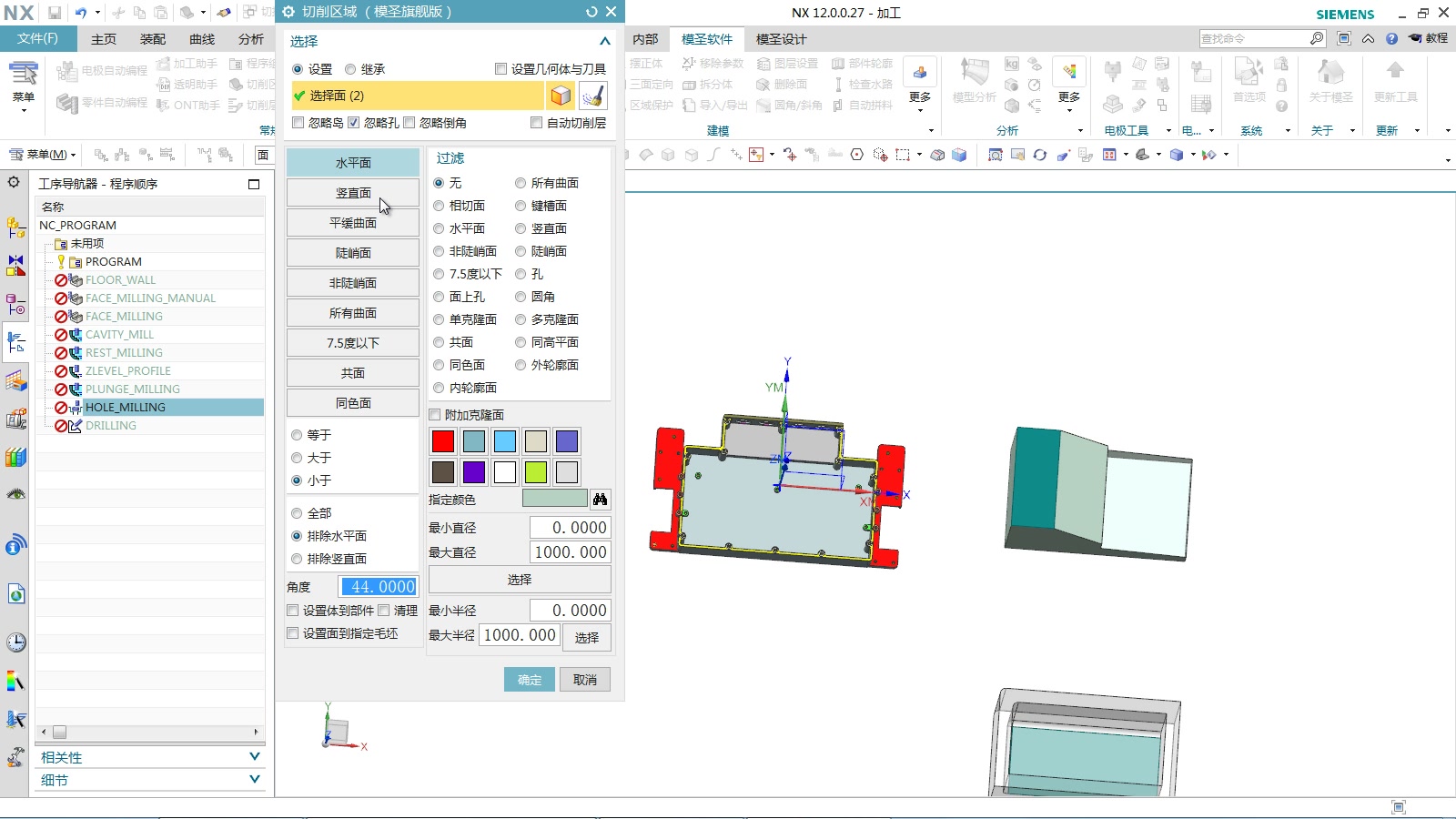1456x819 pixels.
Task: Click the search magnifier in 查找命令 box
Action: [1317, 38]
